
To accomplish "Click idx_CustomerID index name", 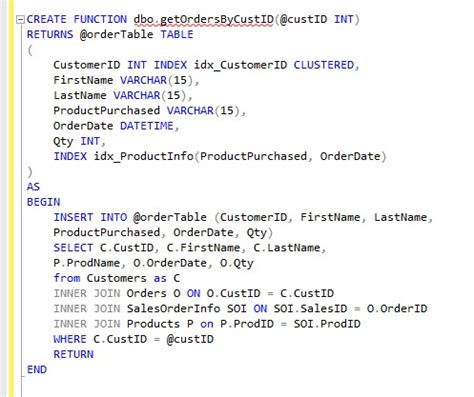I will [240, 65].
